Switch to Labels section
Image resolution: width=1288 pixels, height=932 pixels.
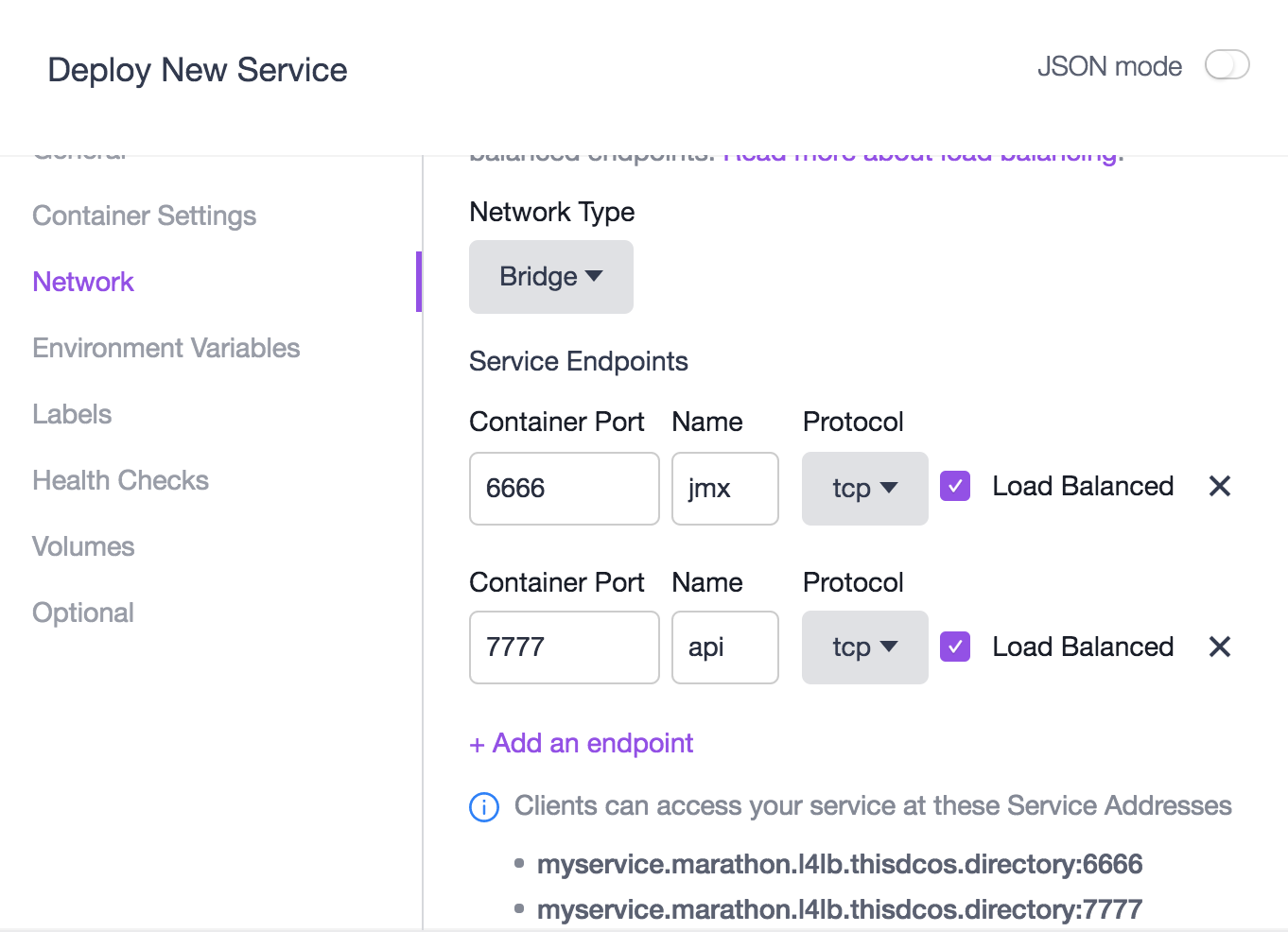[72, 414]
